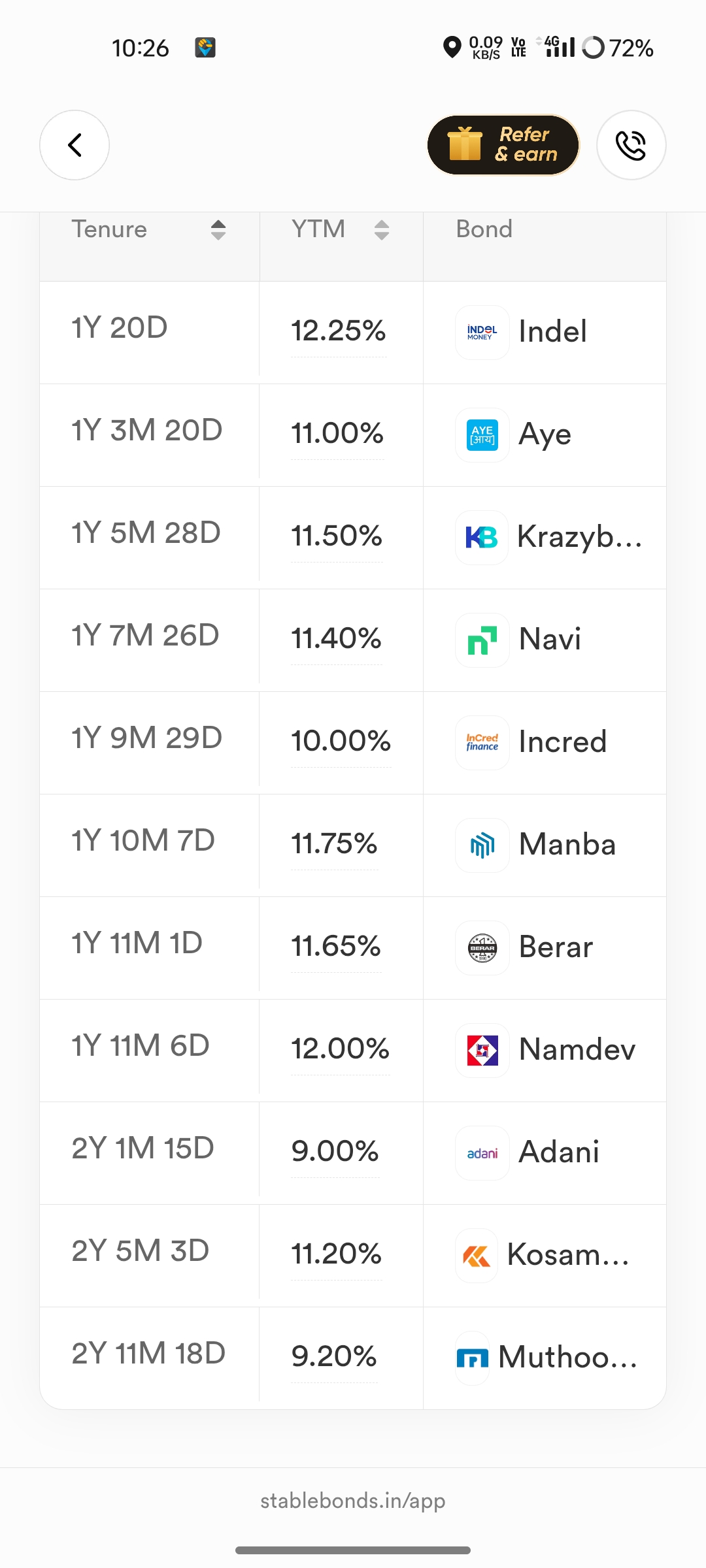Open the Refer & earn banner
This screenshot has width=706, height=1568.
click(503, 145)
